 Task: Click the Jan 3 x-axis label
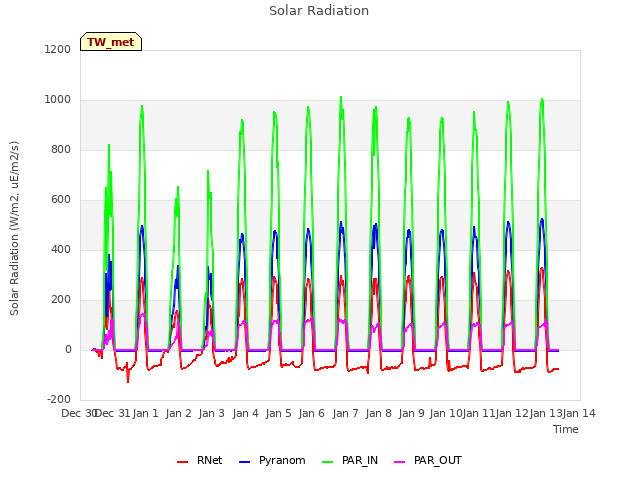[212, 413]
